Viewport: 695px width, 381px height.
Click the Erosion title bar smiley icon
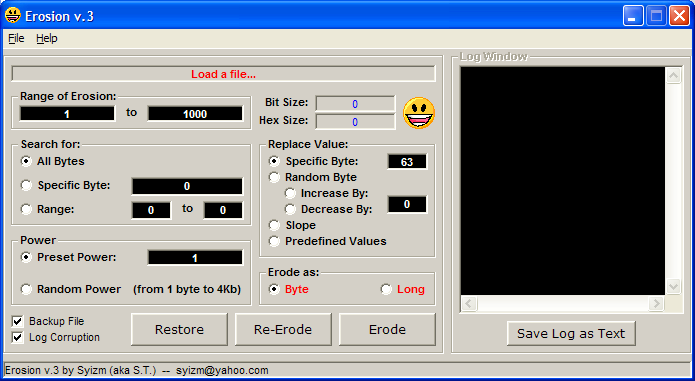(x=13, y=16)
